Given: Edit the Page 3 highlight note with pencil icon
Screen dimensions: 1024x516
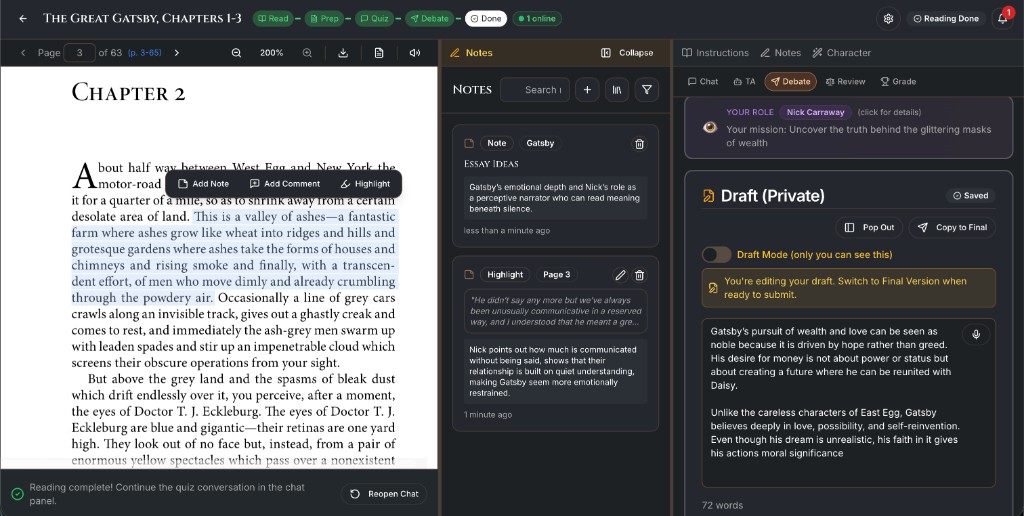Looking at the screenshot, I should (620, 275).
